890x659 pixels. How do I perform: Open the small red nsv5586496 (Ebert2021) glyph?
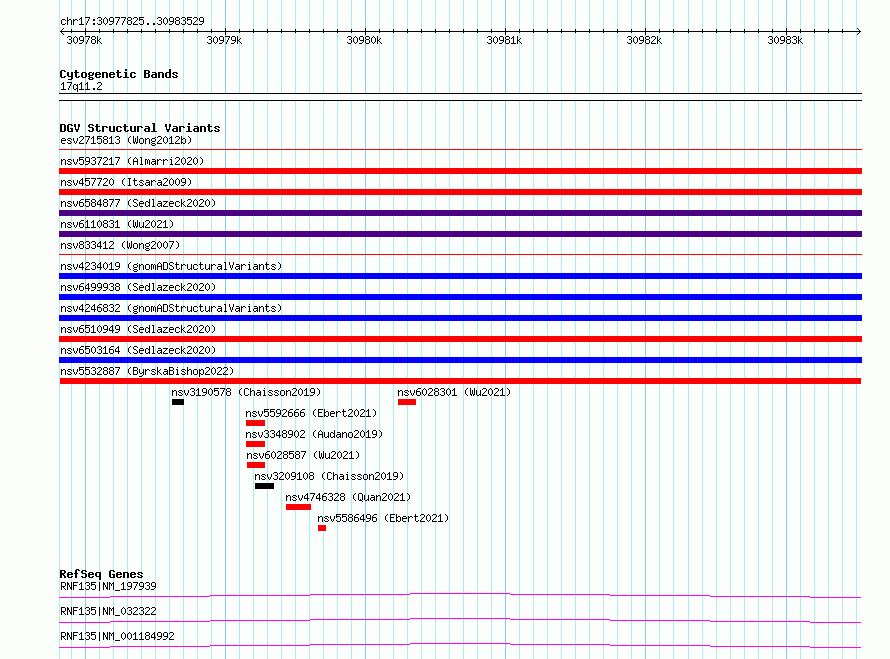pos(322,528)
